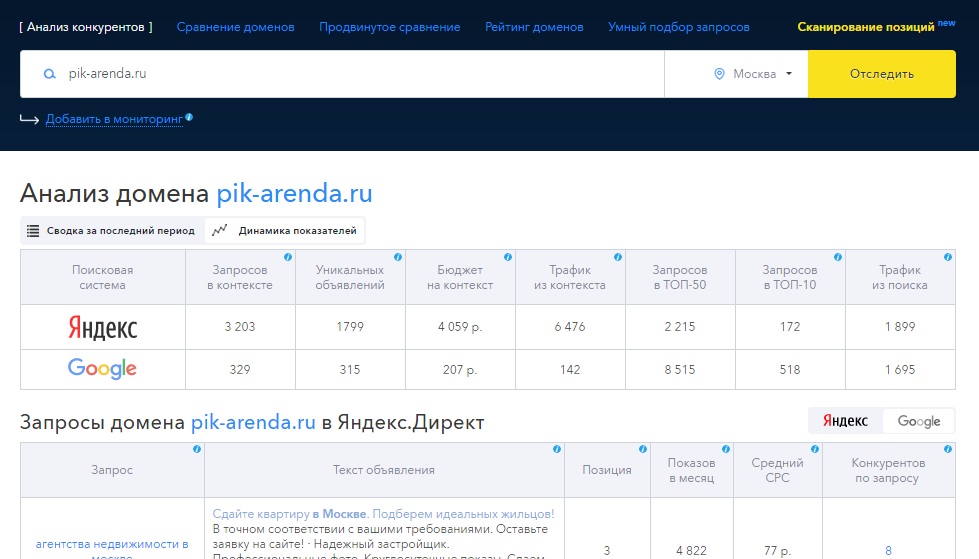Click Google budget value 207 р.

point(460,370)
